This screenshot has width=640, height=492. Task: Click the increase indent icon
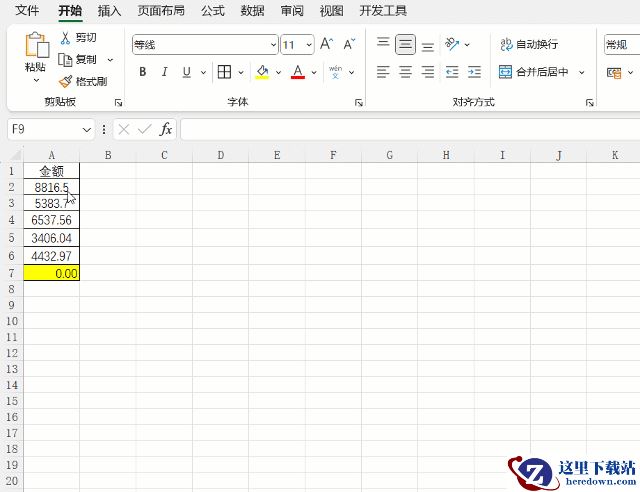473,72
